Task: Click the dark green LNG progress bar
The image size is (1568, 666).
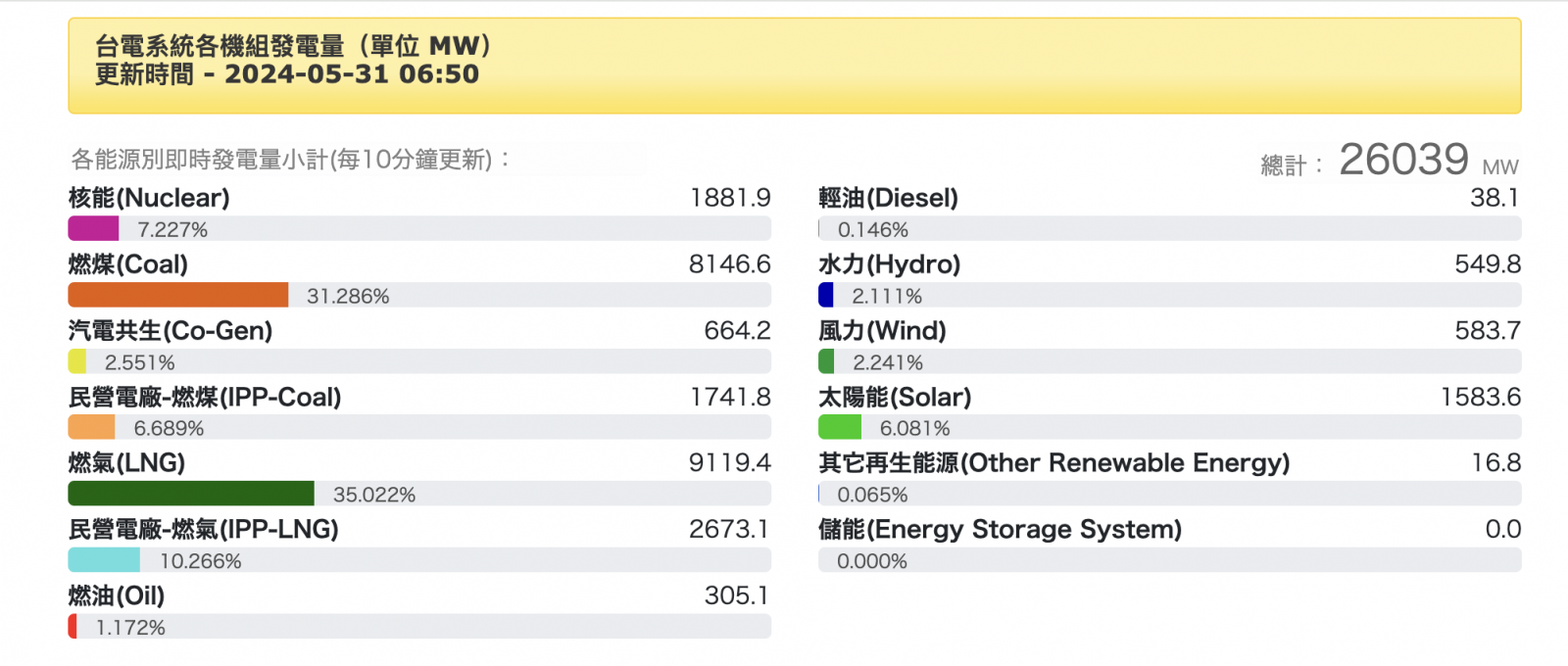Action: coord(191,494)
